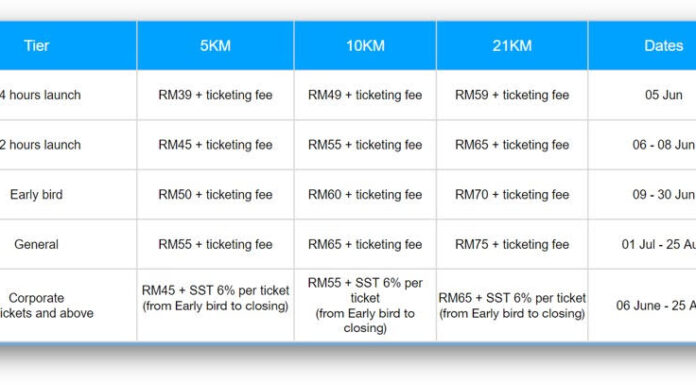Click the Corporate tier cell
696x385 pixels.
click(x=68, y=306)
